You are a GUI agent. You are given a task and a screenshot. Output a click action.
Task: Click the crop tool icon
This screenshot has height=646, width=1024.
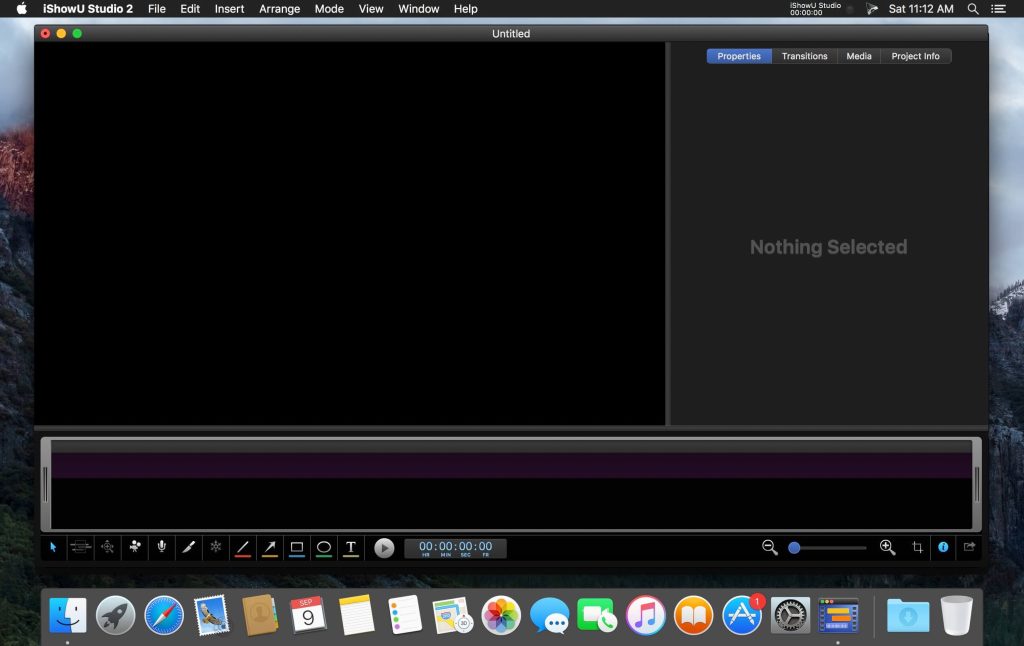tap(917, 547)
